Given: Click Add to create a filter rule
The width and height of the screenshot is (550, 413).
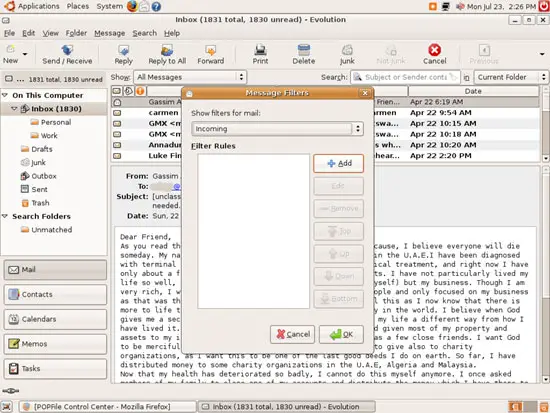Looking at the screenshot, I should 338,164.
